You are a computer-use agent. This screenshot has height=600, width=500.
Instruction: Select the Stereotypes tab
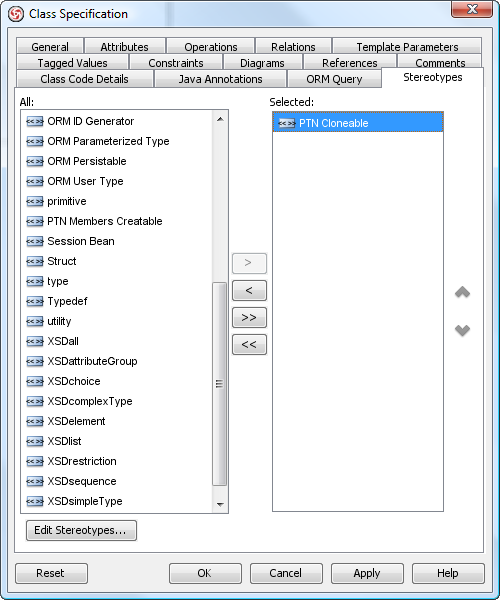pyautogui.click(x=433, y=77)
